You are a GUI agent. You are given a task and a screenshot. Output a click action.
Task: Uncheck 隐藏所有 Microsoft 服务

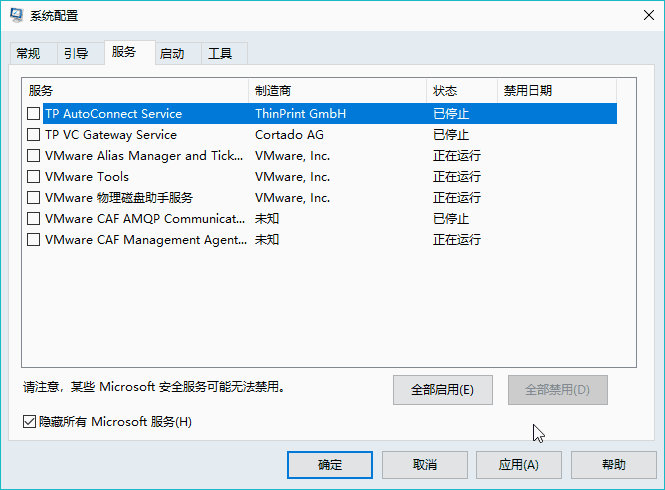(29, 422)
